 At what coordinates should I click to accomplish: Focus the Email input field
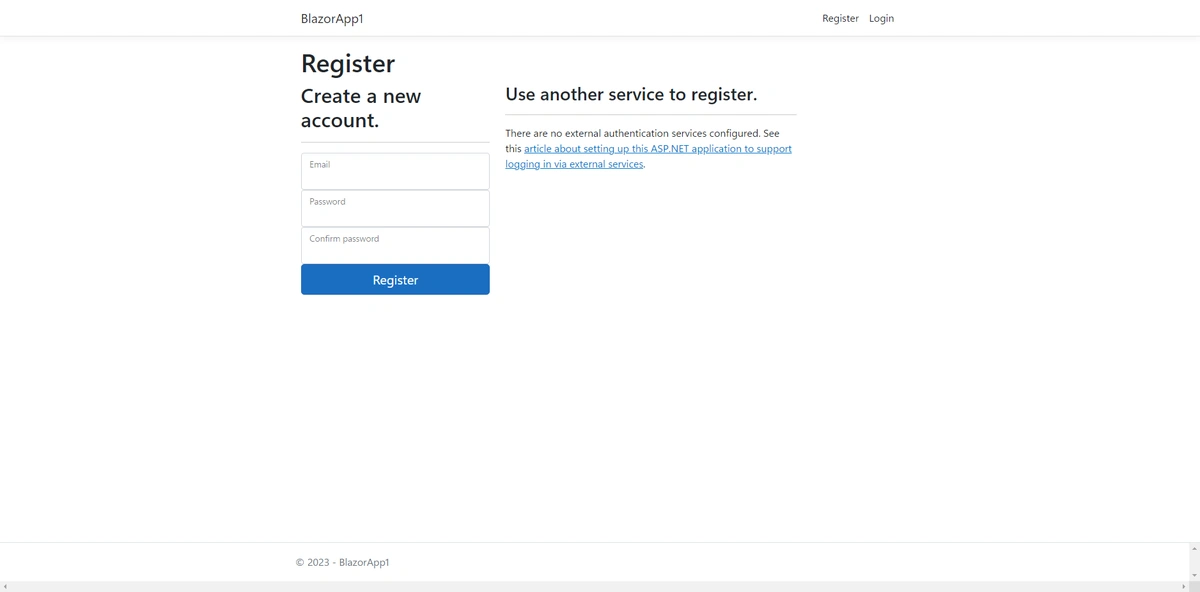395,172
